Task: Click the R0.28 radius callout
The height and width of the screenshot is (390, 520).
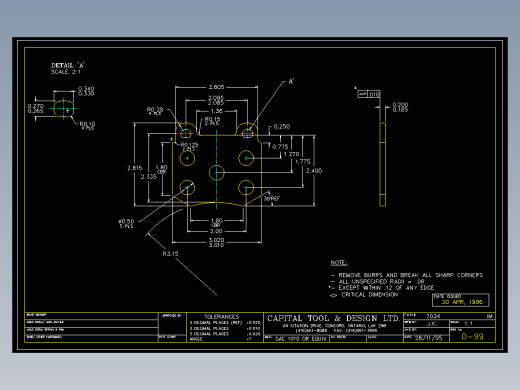Action: click(x=155, y=110)
